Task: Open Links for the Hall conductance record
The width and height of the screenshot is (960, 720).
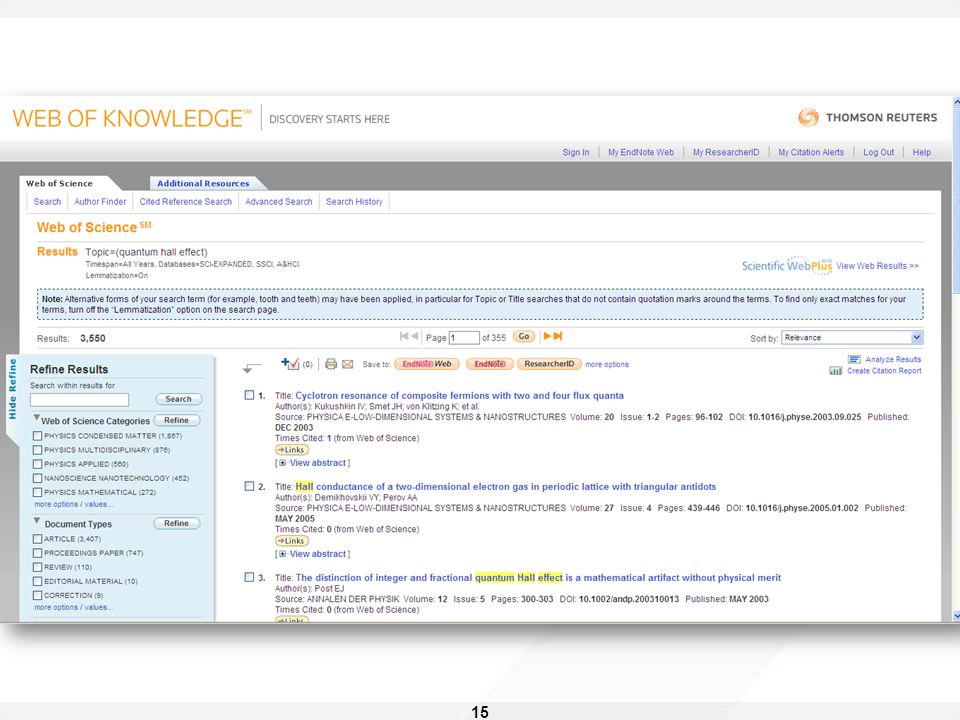Action: point(291,541)
